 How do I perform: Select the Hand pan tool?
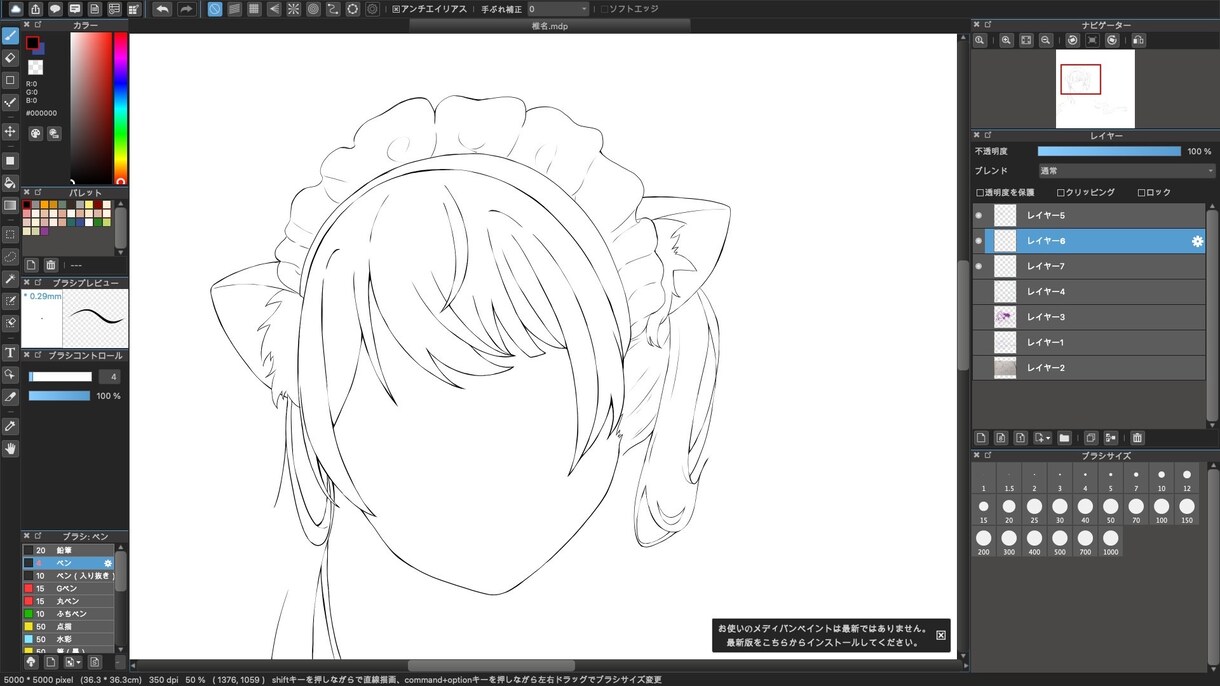point(10,448)
